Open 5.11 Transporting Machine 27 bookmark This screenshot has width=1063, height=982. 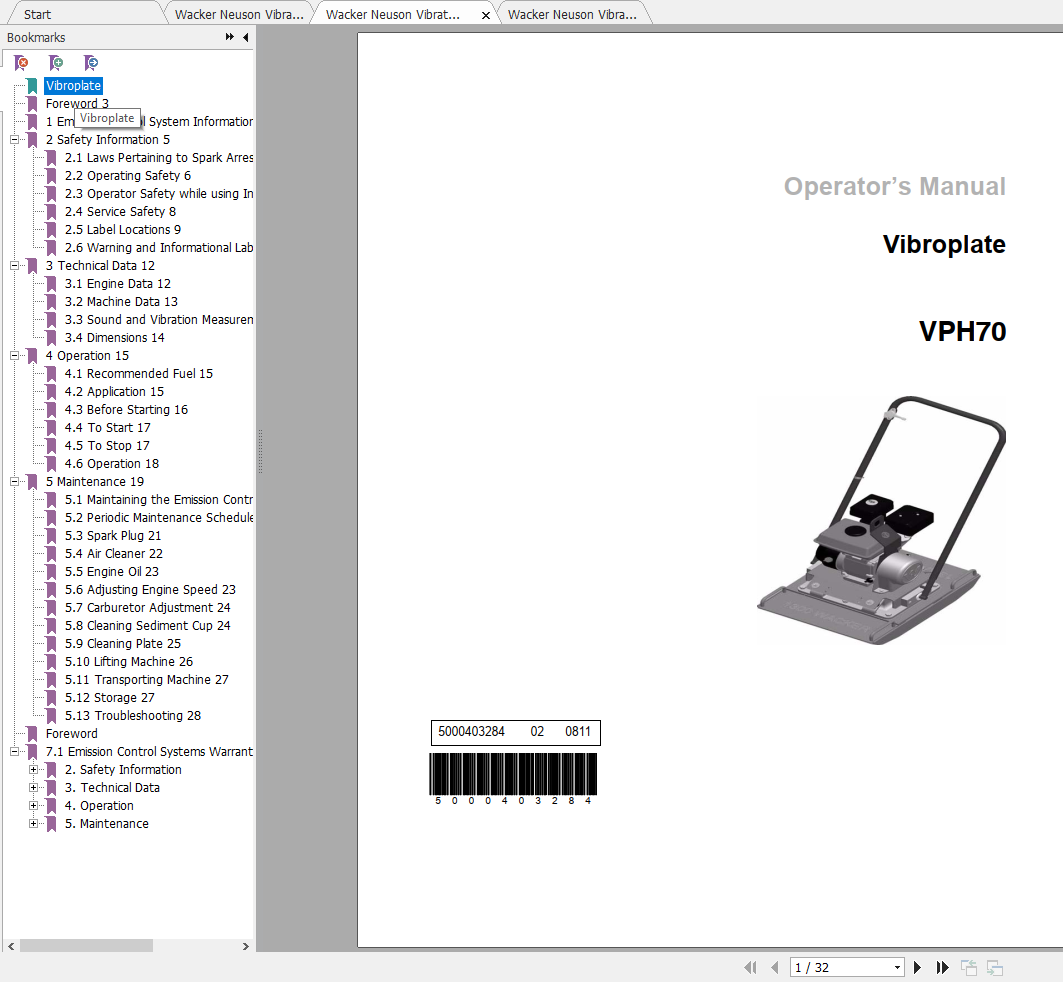[x=146, y=680]
